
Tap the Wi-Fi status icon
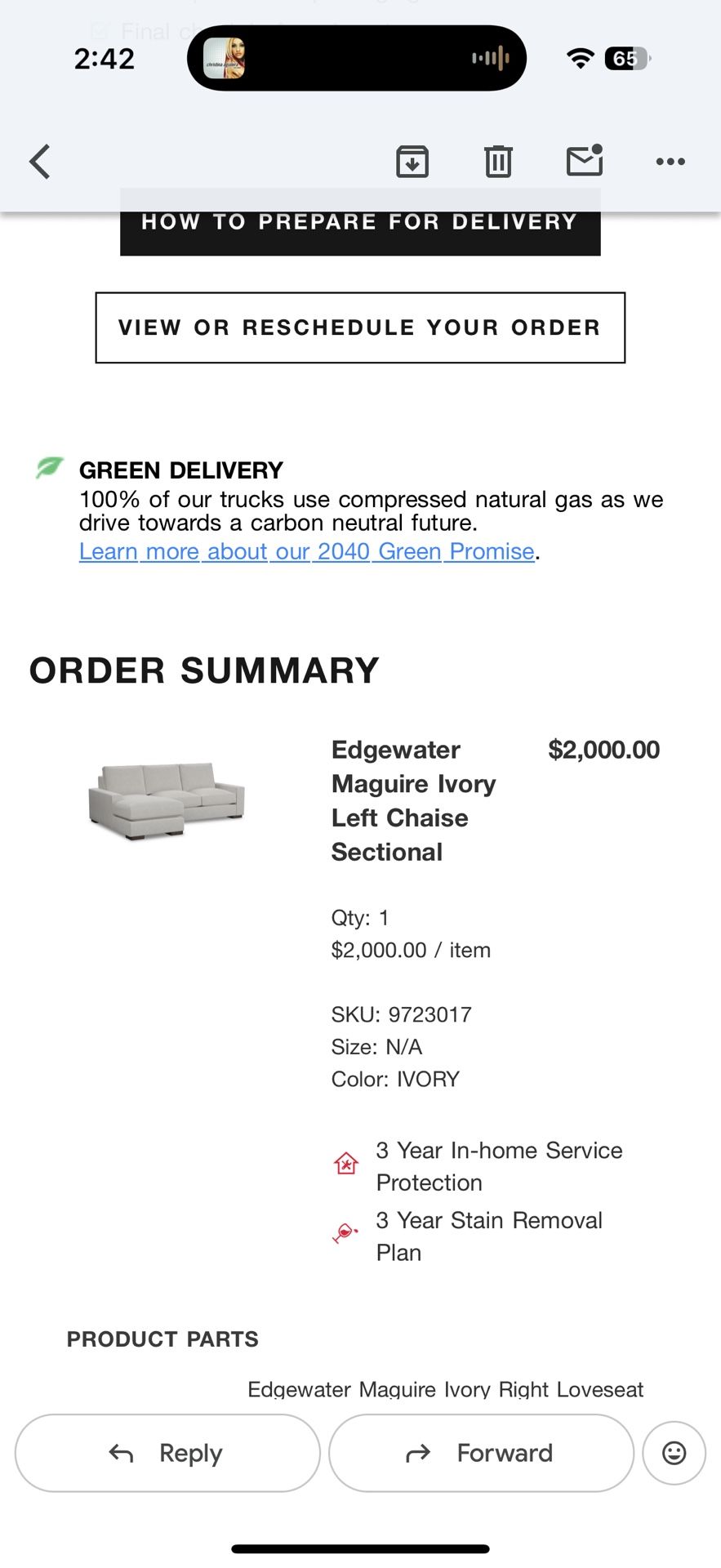pos(579,57)
